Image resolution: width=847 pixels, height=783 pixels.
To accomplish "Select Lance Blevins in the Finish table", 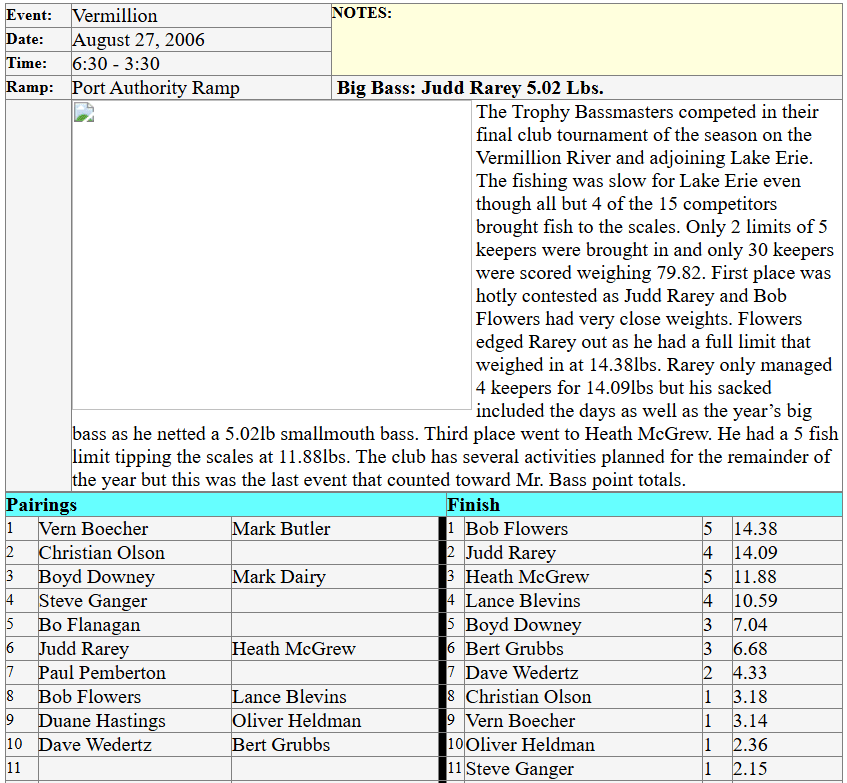I will (x=523, y=601).
